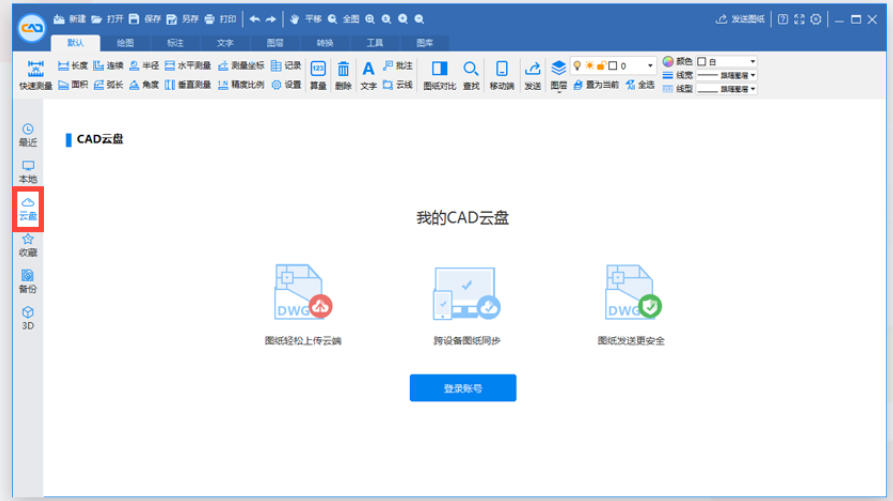Expand the 颜色 color dropdown

(753, 61)
